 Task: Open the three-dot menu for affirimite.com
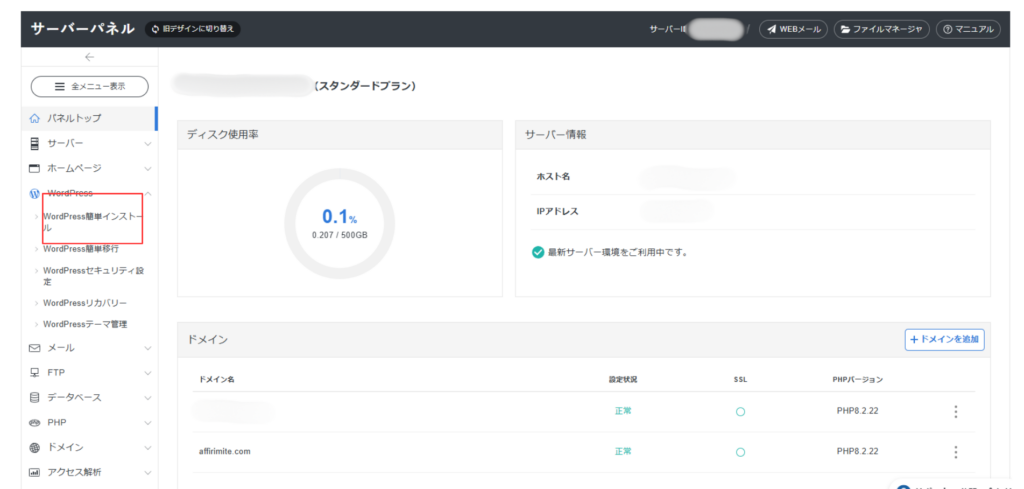pos(956,452)
